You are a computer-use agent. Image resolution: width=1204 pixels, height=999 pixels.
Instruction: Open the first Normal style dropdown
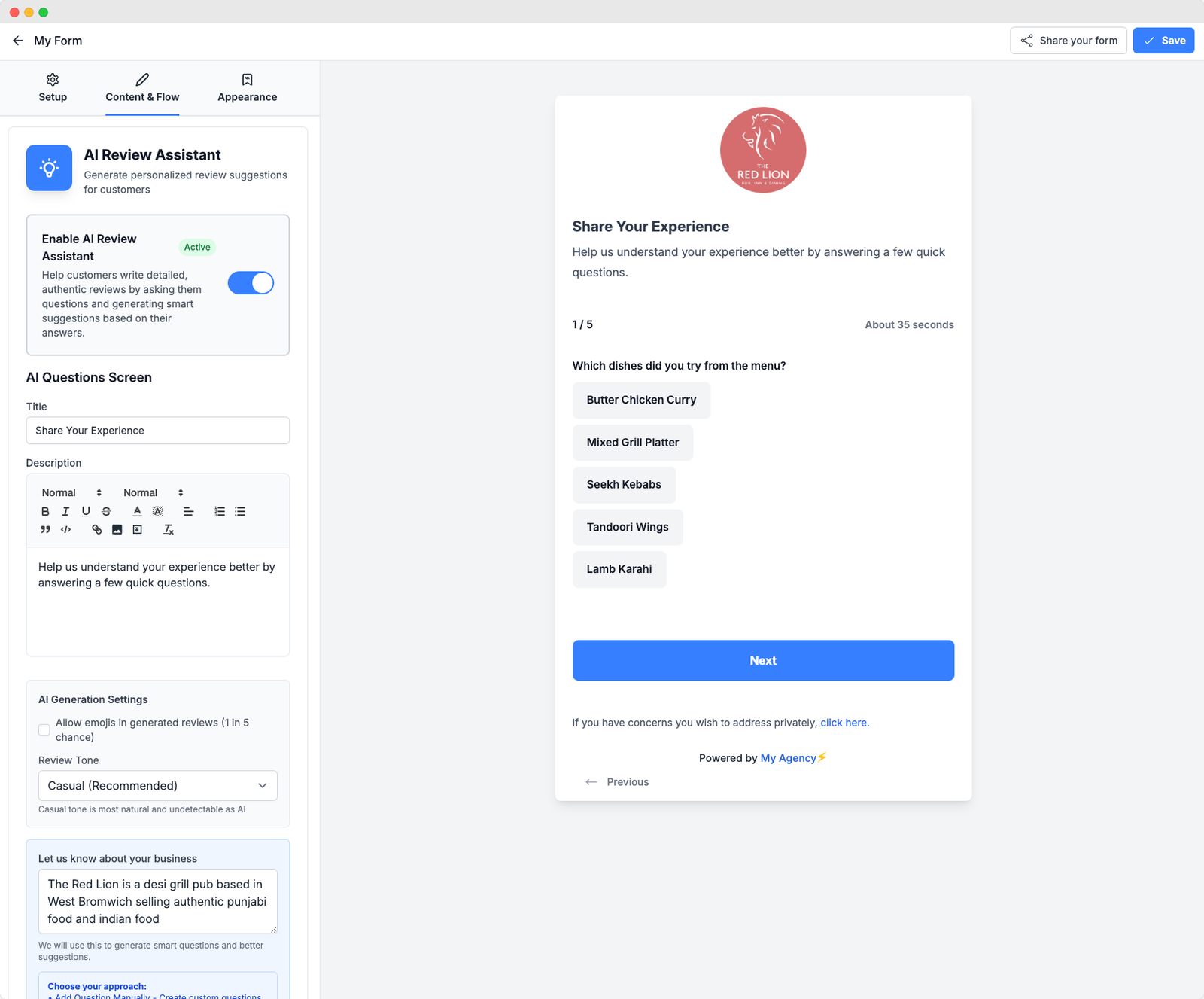[x=70, y=492]
